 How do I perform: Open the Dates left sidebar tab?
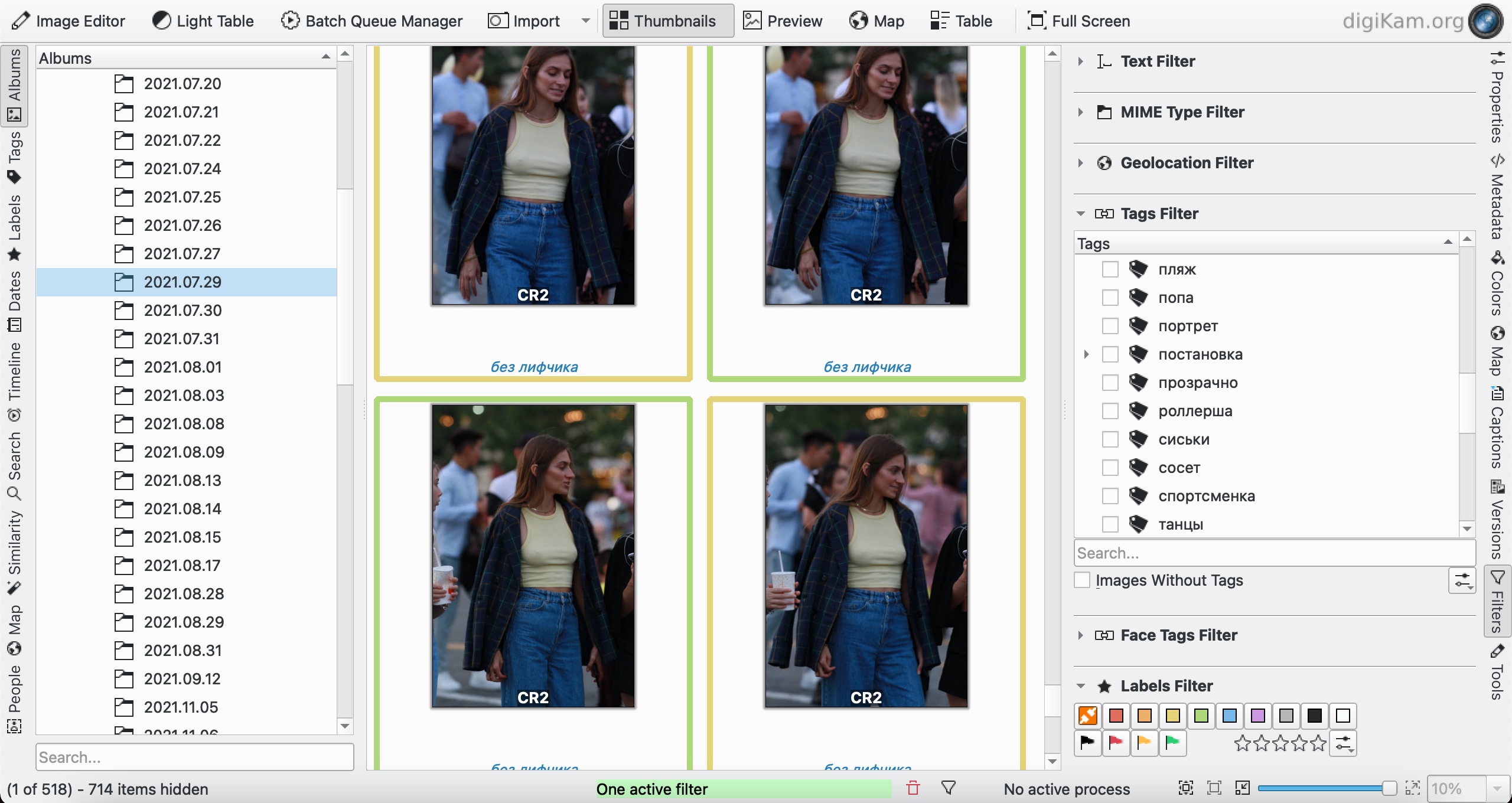15,301
